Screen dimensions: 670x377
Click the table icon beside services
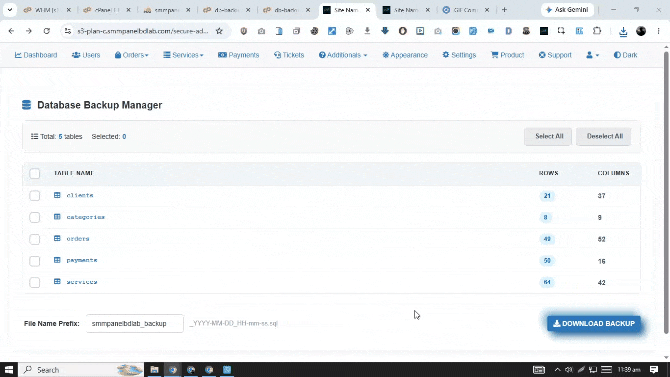pos(57,282)
